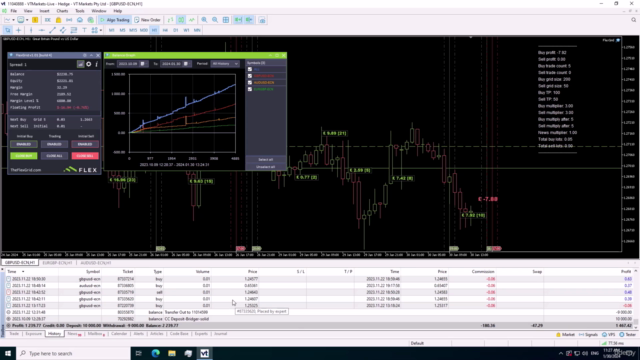Toggle the Trading ENABLED button
Viewport: 640px width, 360px height.
[54, 144]
